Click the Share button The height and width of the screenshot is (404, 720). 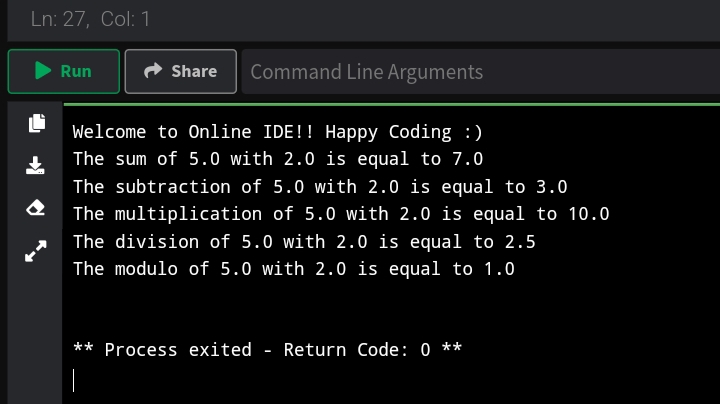(180, 72)
